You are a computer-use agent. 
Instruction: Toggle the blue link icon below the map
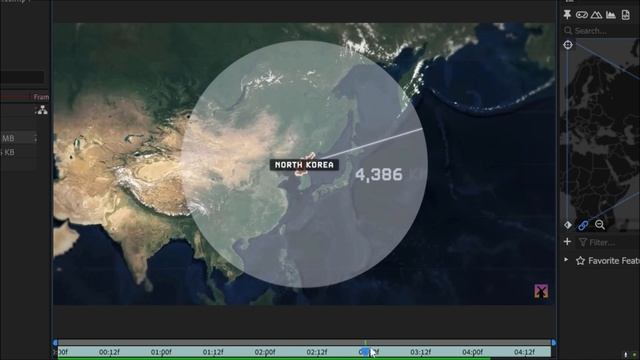tap(583, 225)
